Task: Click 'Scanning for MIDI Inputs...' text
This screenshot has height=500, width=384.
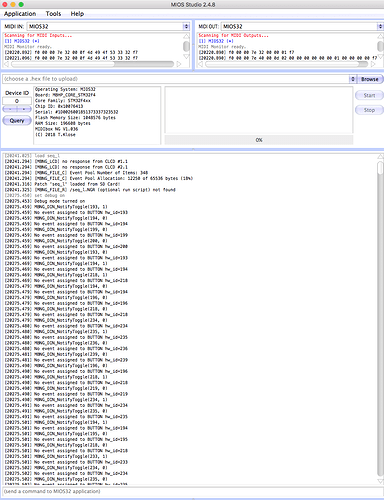Action: [38, 35]
